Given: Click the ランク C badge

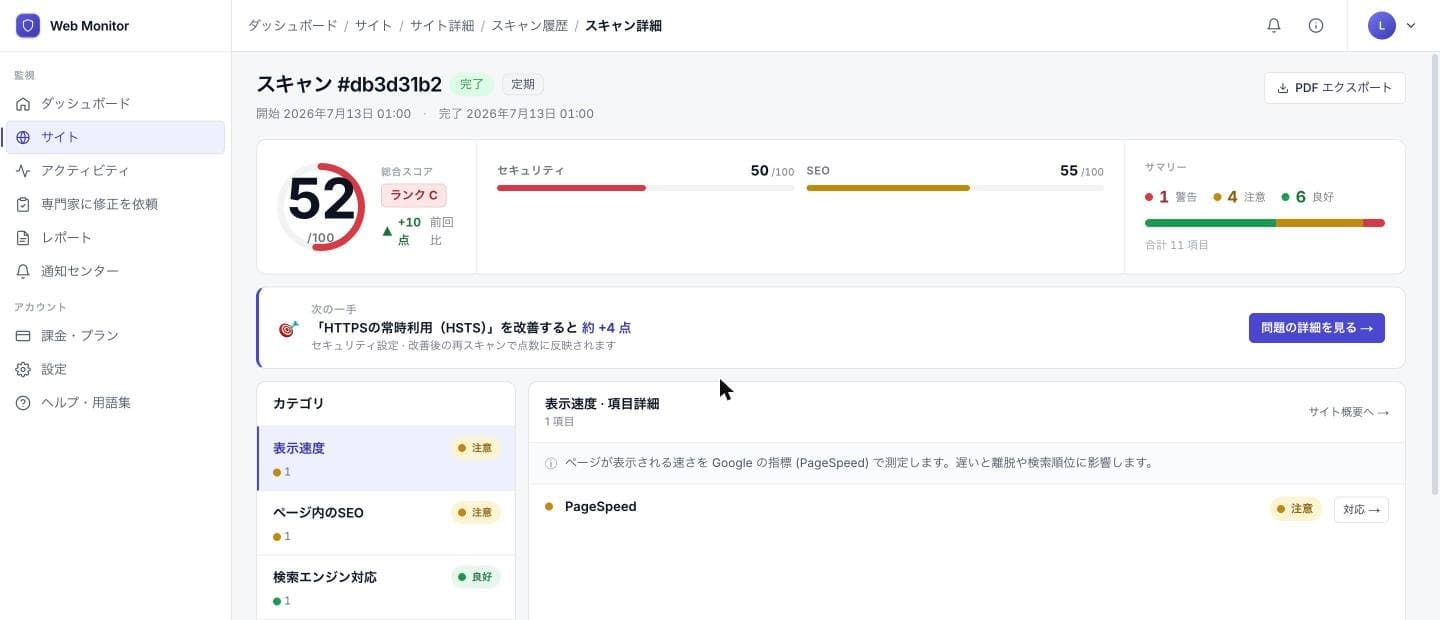Looking at the screenshot, I should pos(414,195).
